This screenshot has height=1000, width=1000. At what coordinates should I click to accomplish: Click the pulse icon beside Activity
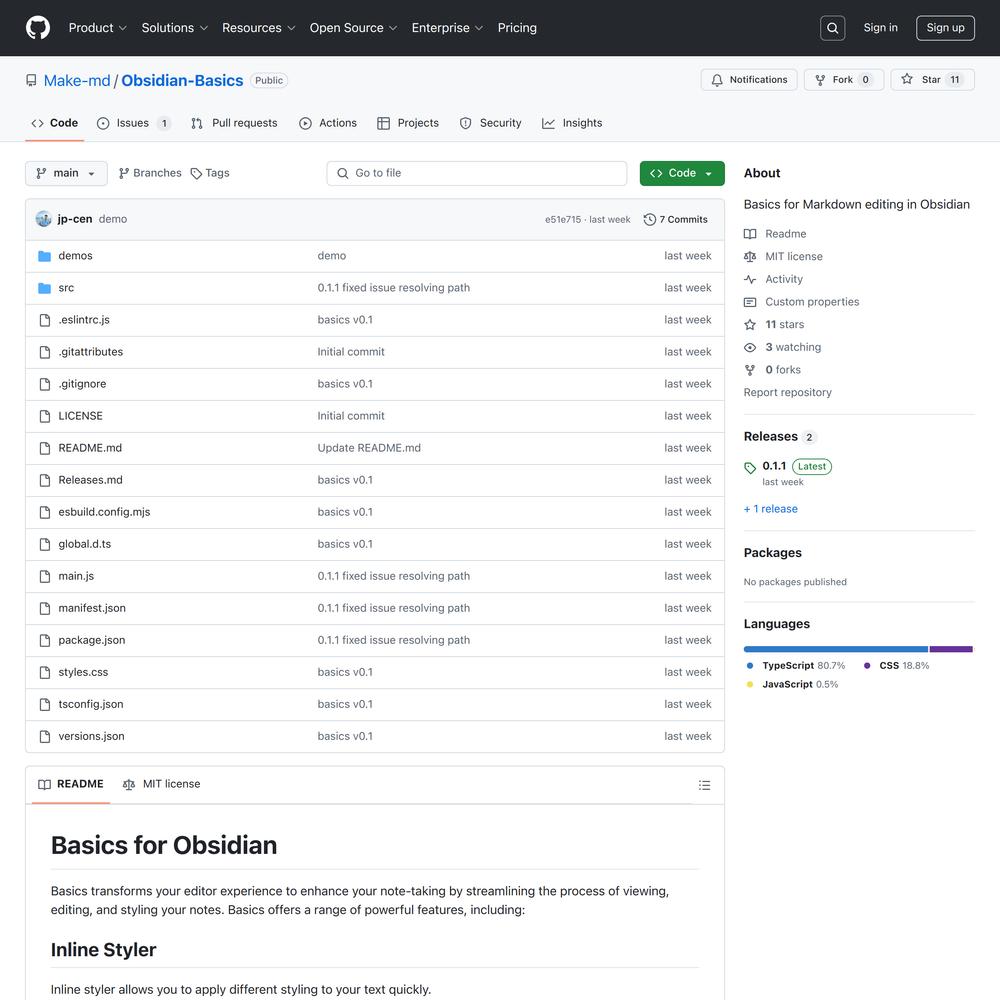750,279
